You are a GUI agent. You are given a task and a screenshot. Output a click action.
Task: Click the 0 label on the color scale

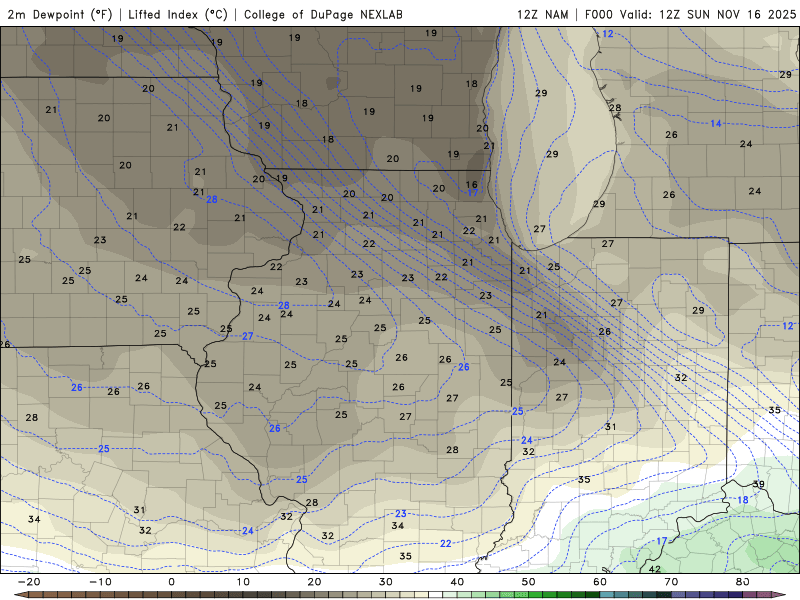click(171, 582)
